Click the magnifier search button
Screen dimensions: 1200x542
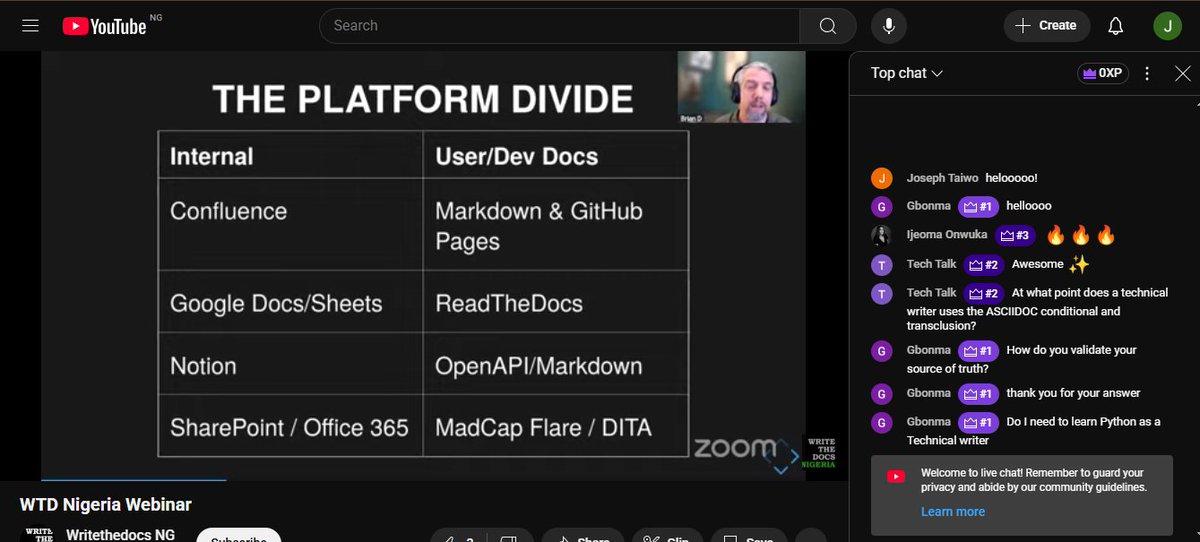click(828, 26)
